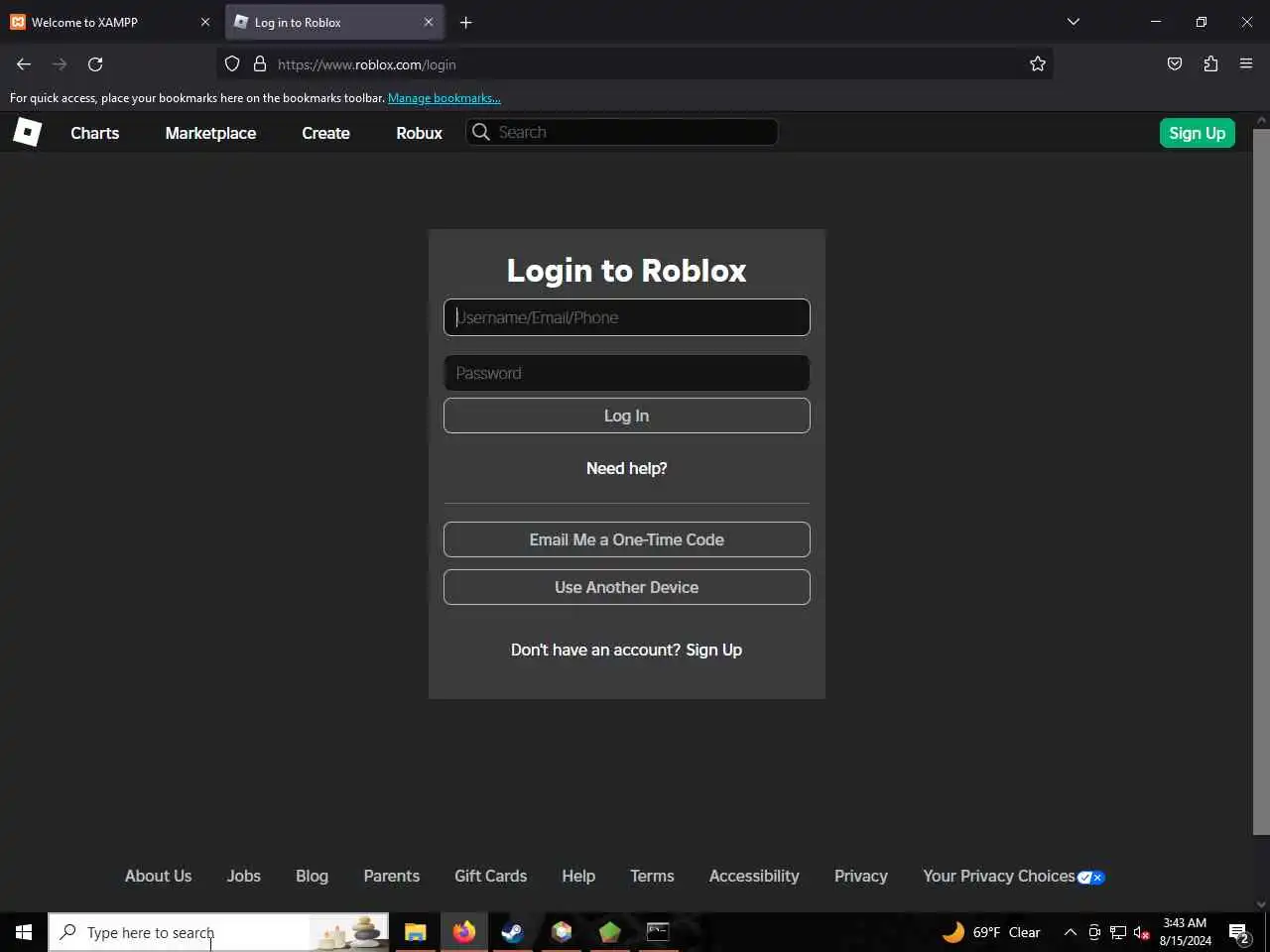Image resolution: width=1270 pixels, height=952 pixels.
Task: Open the Windows Start menu
Action: [24, 932]
